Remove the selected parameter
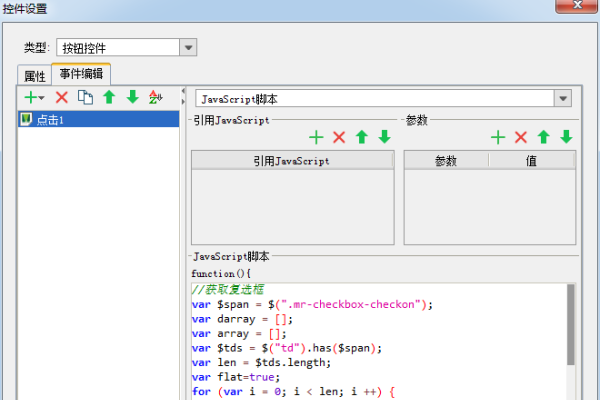This screenshot has height=400, width=600. coord(521,137)
